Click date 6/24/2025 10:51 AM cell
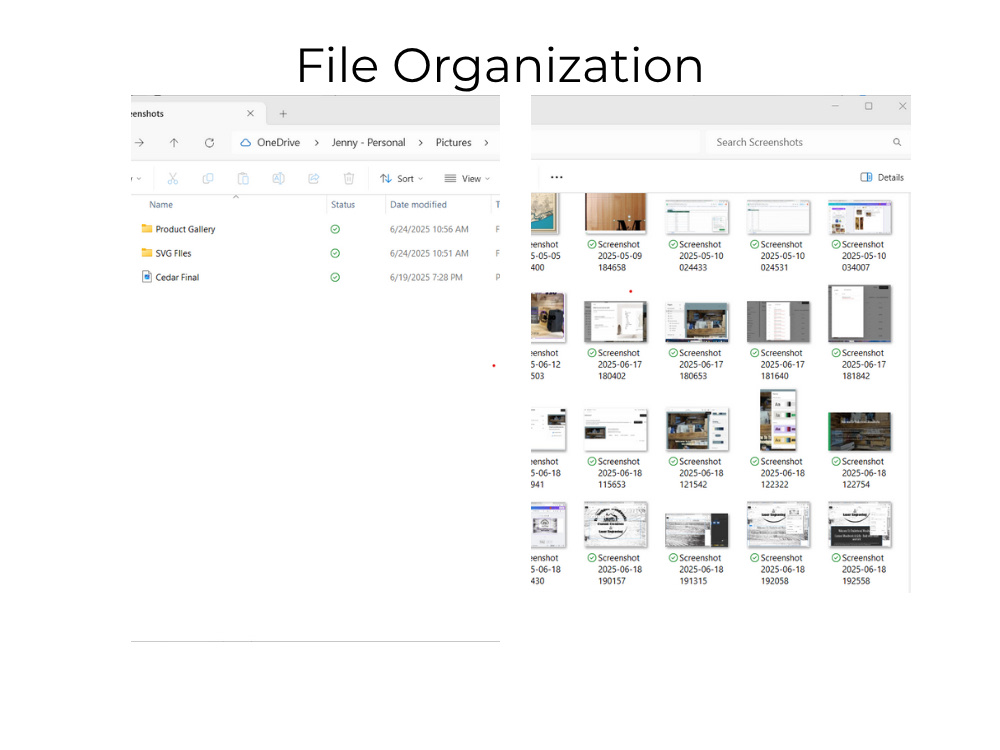 coord(429,253)
